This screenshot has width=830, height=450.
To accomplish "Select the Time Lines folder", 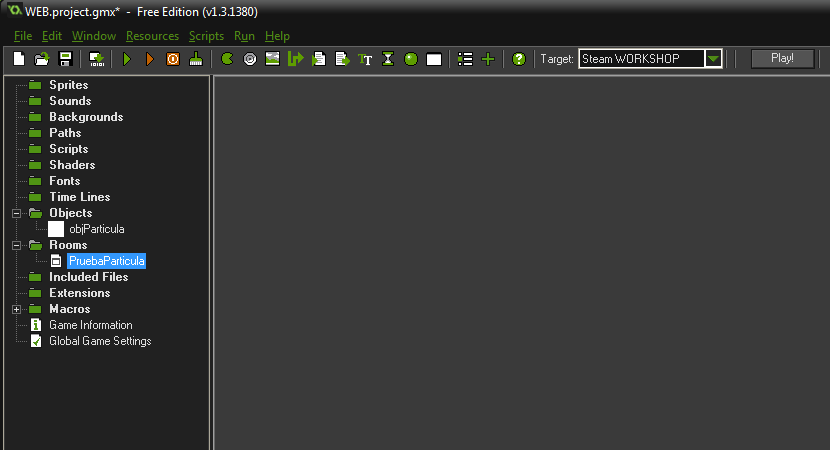I will pyautogui.click(x=80, y=197).
